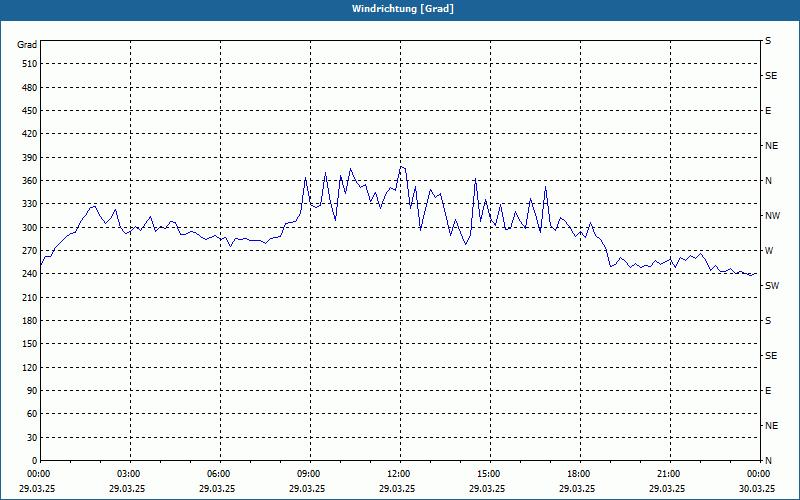Click the 00:00 label above 30.03.25
Screen dimensions: 800x500
point(757,474)
